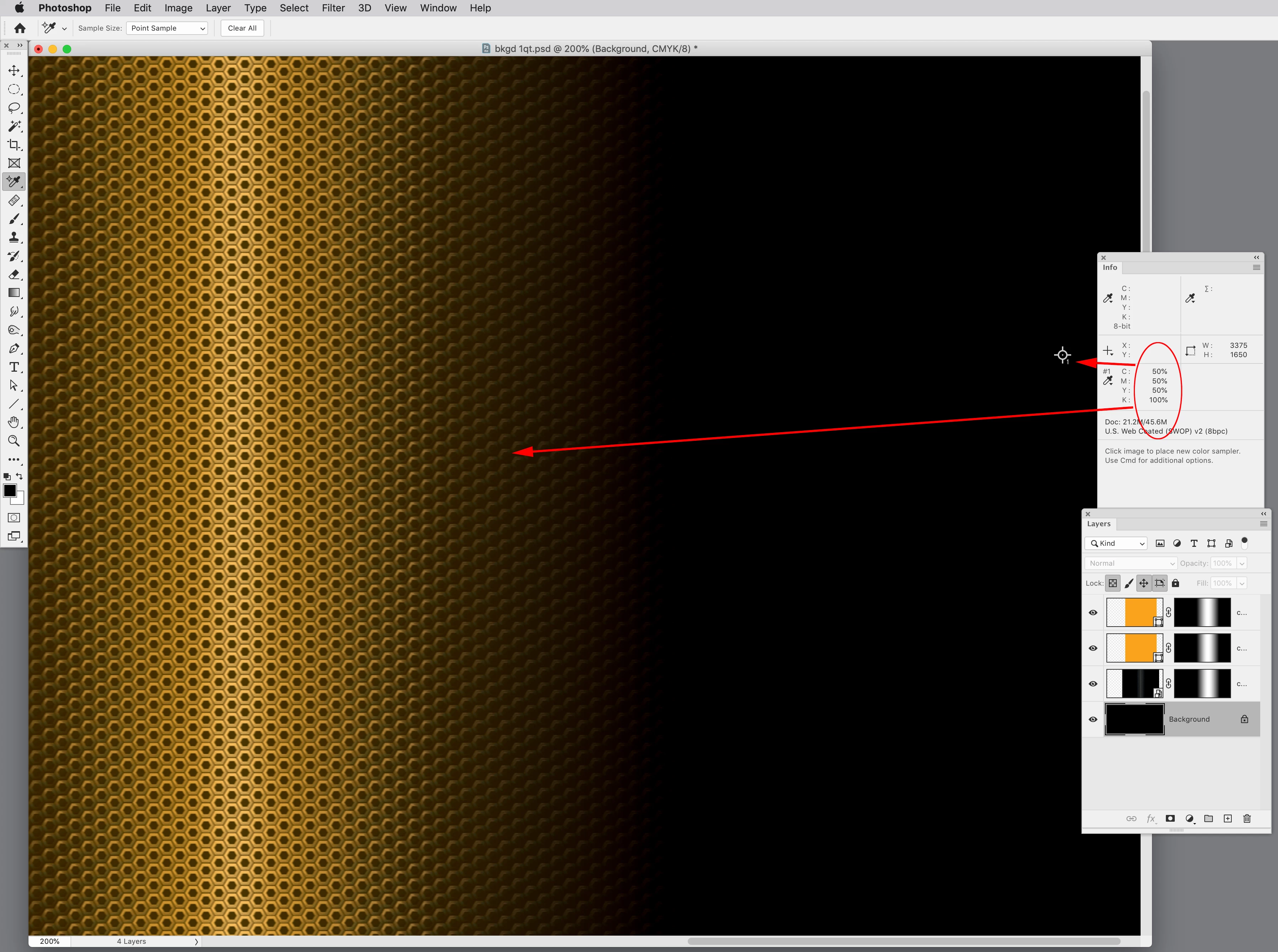The image size is (1278, 952).
Task: Open the layer Kind filter dropdown
Action: (x=1116, y=543)
